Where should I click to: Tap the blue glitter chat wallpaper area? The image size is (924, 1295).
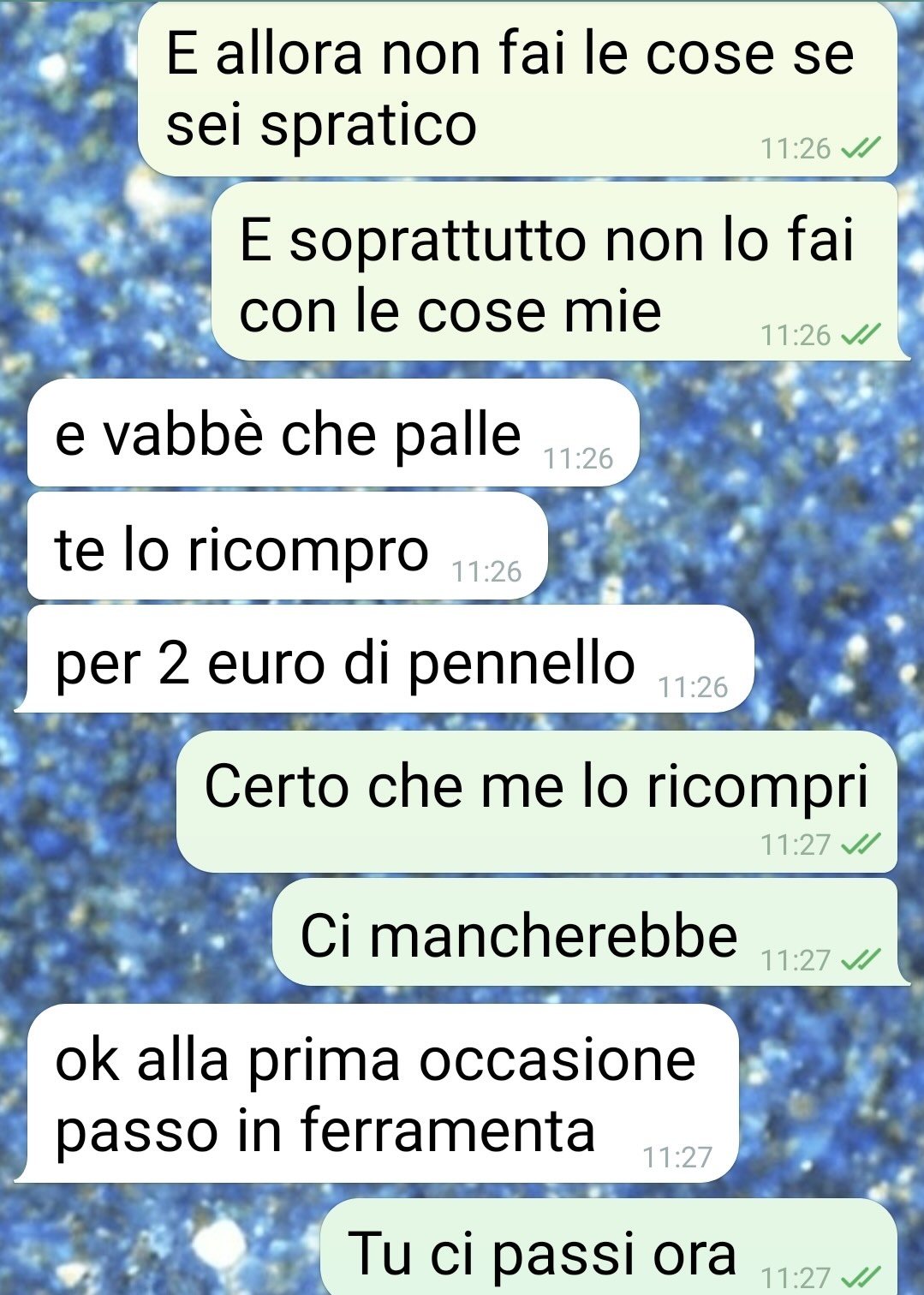point(822,548)
